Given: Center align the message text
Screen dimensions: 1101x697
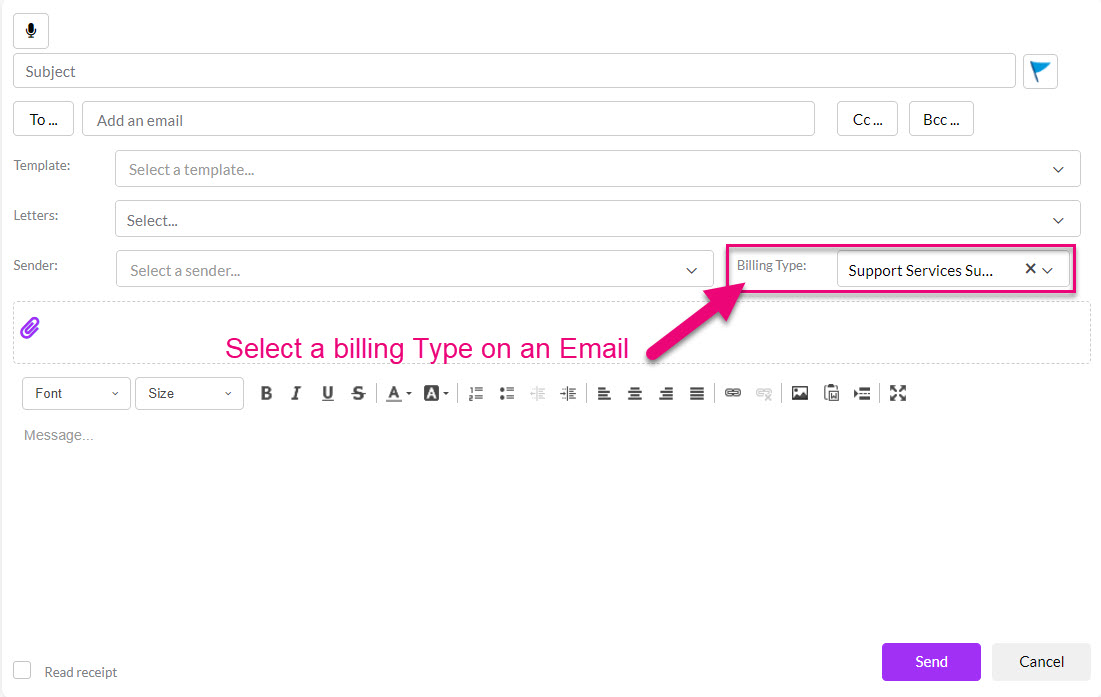Looking at the screenshot, I should [635, 394].
